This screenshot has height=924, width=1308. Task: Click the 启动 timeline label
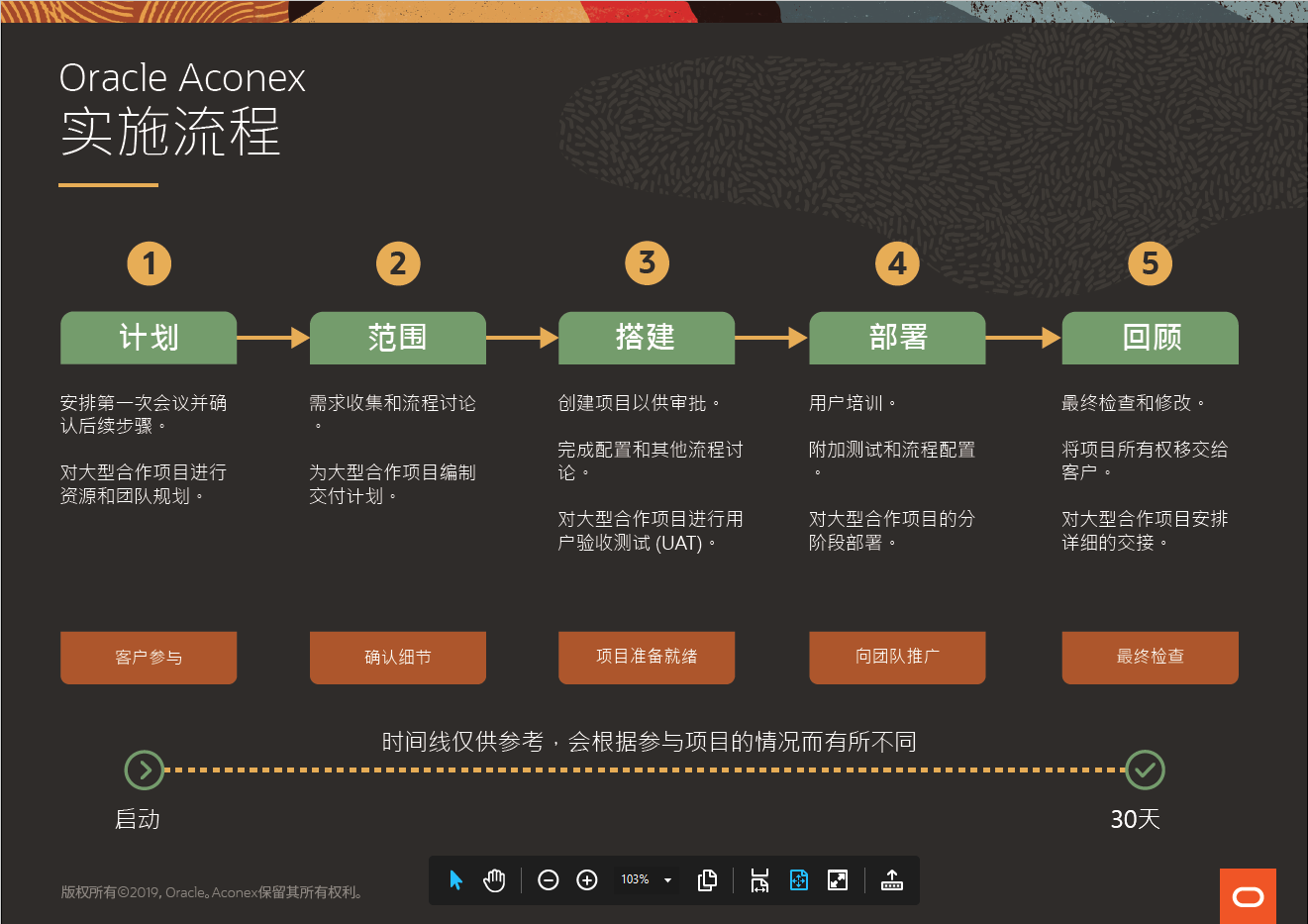click(138, 819)
